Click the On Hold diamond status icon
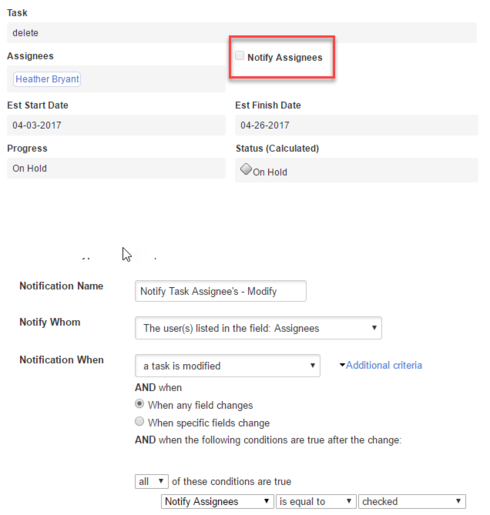This screenshot has height=515, width=490. [246, 169]
